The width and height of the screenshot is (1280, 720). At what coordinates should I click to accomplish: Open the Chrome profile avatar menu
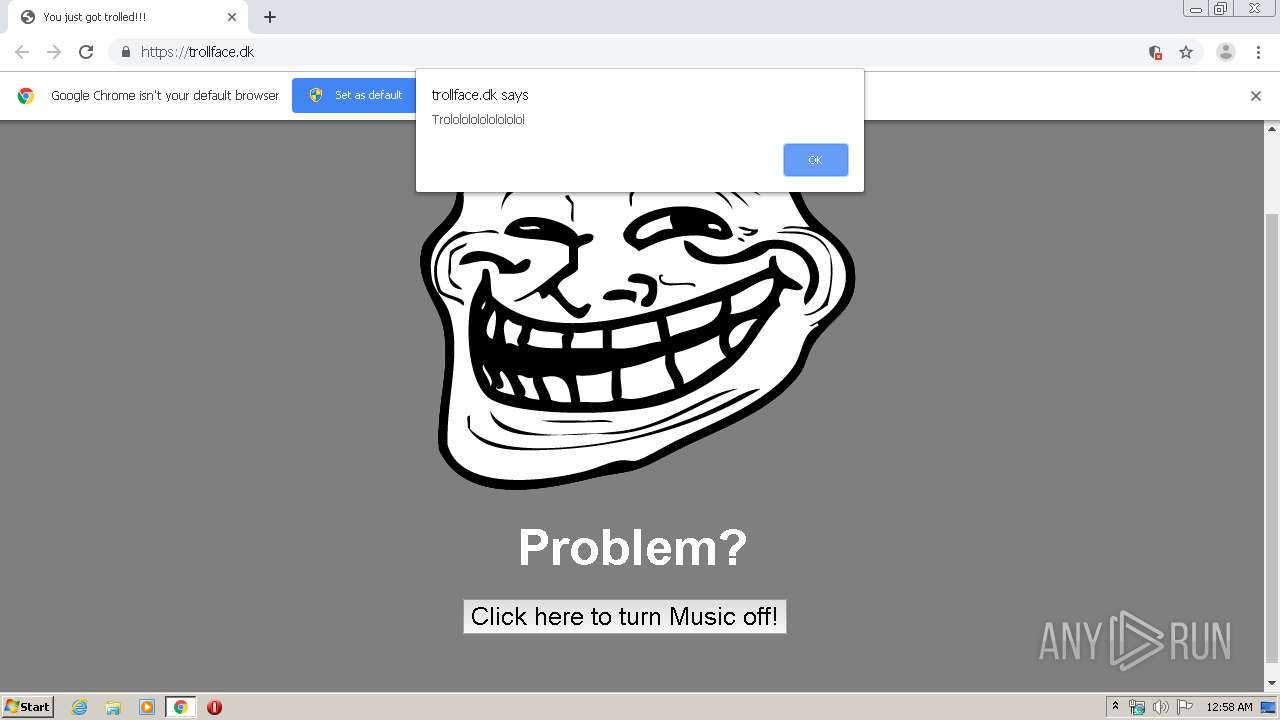[1225, 52]
